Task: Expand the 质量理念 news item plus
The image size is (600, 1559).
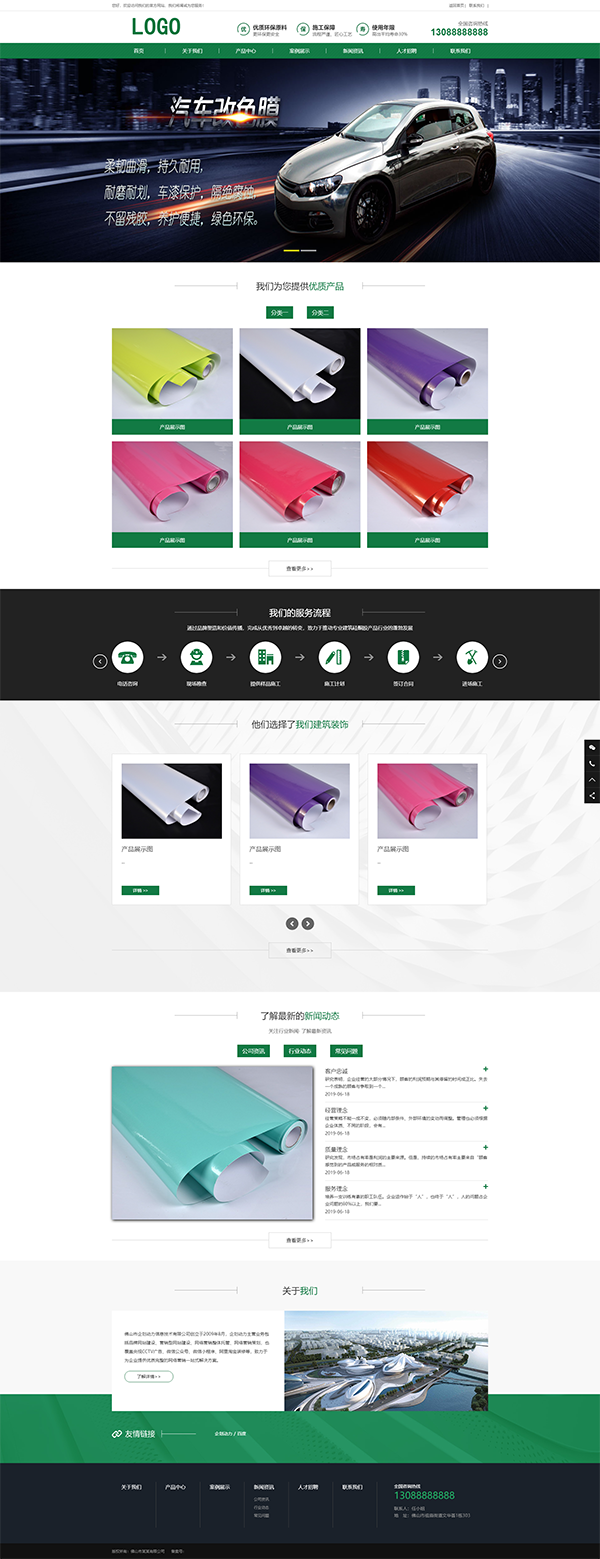Action: tap(485, 1147)
